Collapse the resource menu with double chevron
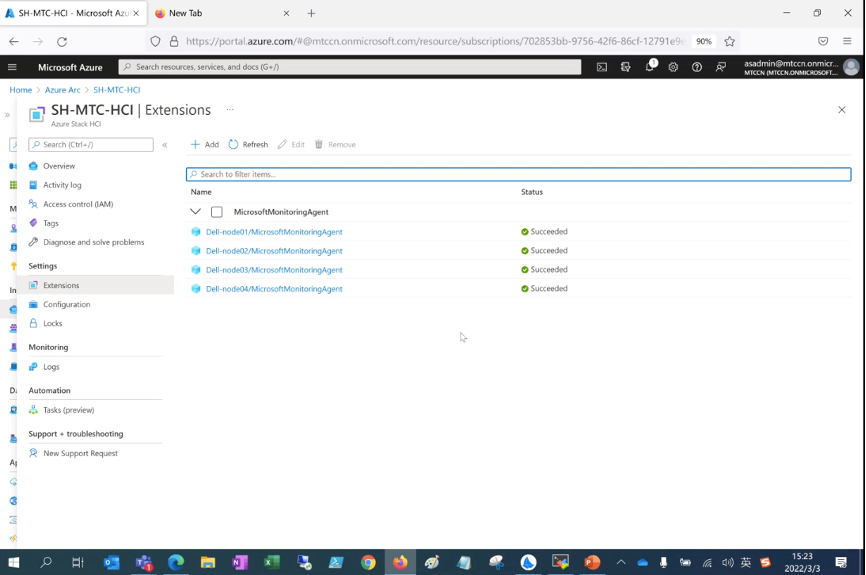 [165, 145]
